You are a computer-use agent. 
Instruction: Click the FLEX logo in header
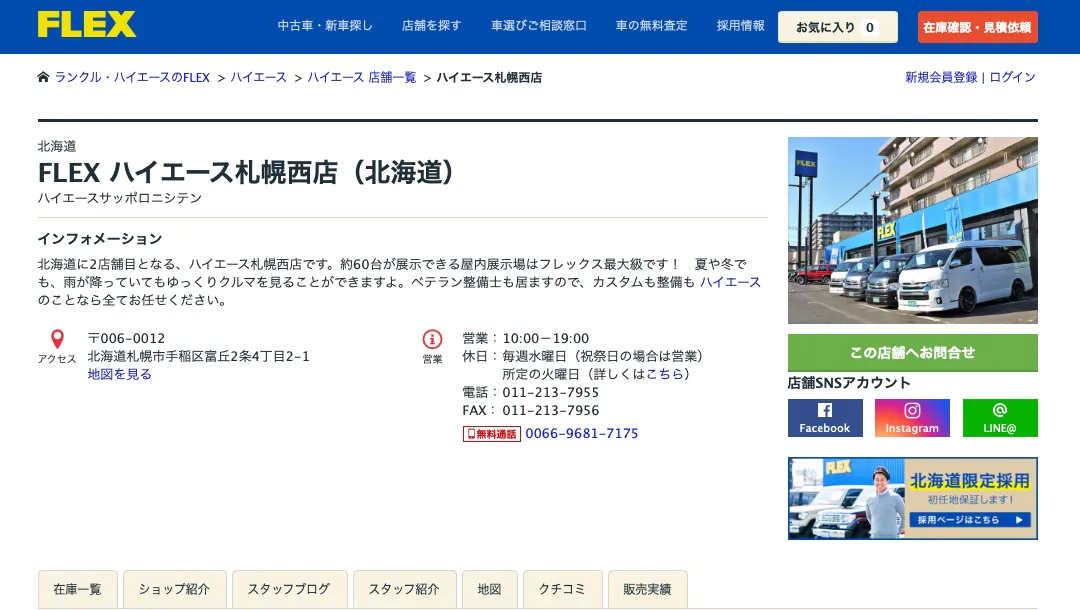87,25
